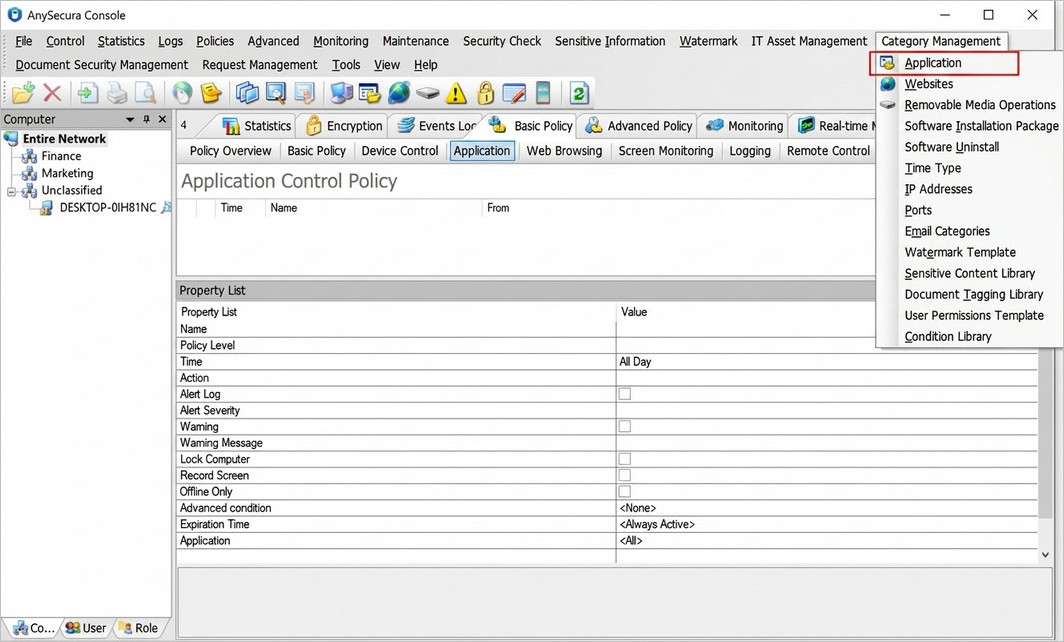
Task: Select Sensitive Content Library menu entry
Action: 969,273
